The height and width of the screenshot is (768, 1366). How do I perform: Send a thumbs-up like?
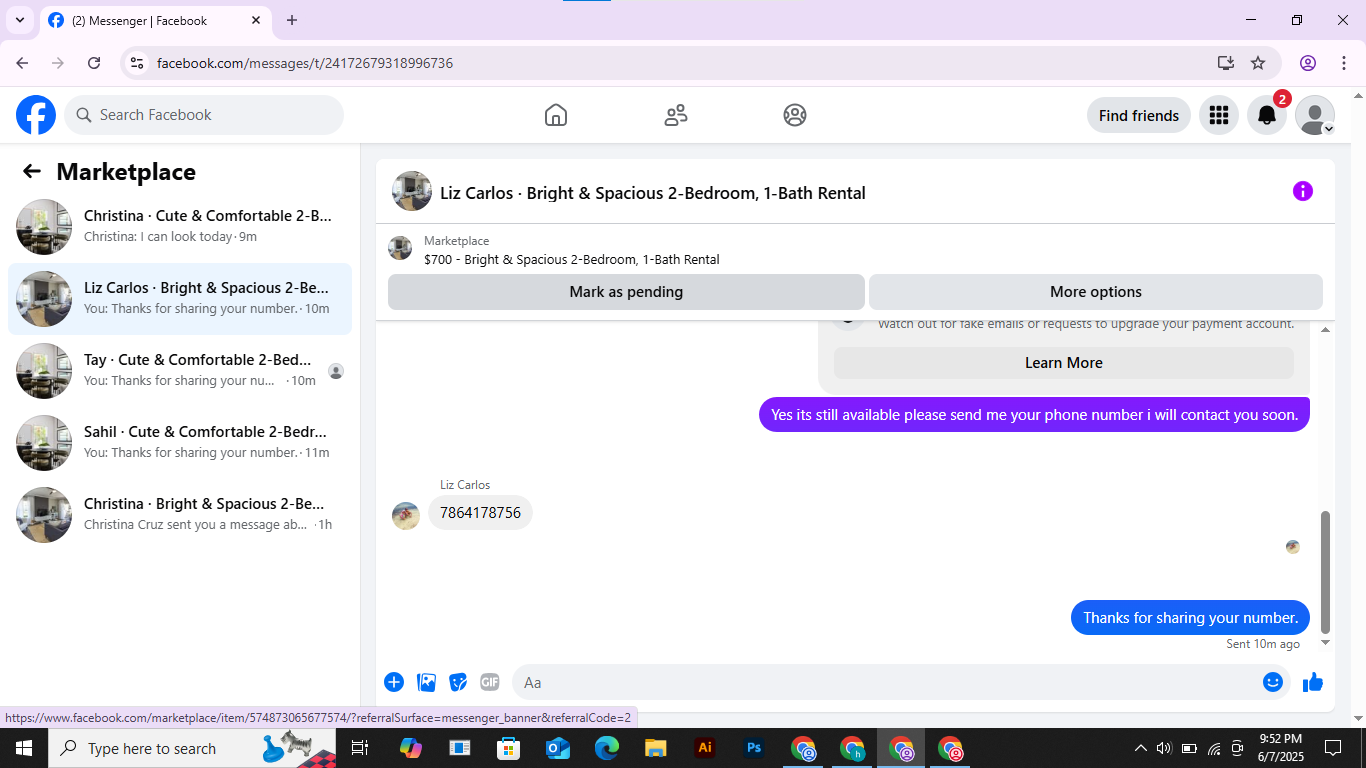pyautogui.click(x=1313, y=682)
